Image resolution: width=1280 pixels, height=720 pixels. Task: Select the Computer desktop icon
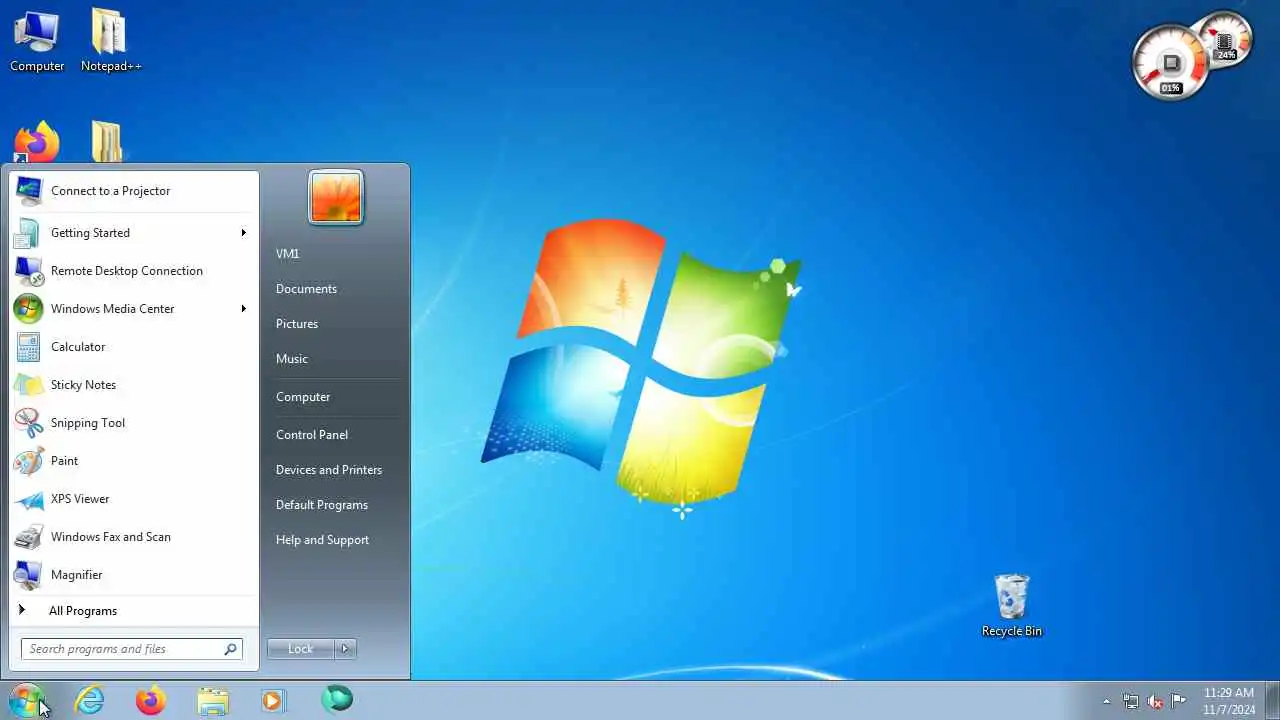point(37,41)
